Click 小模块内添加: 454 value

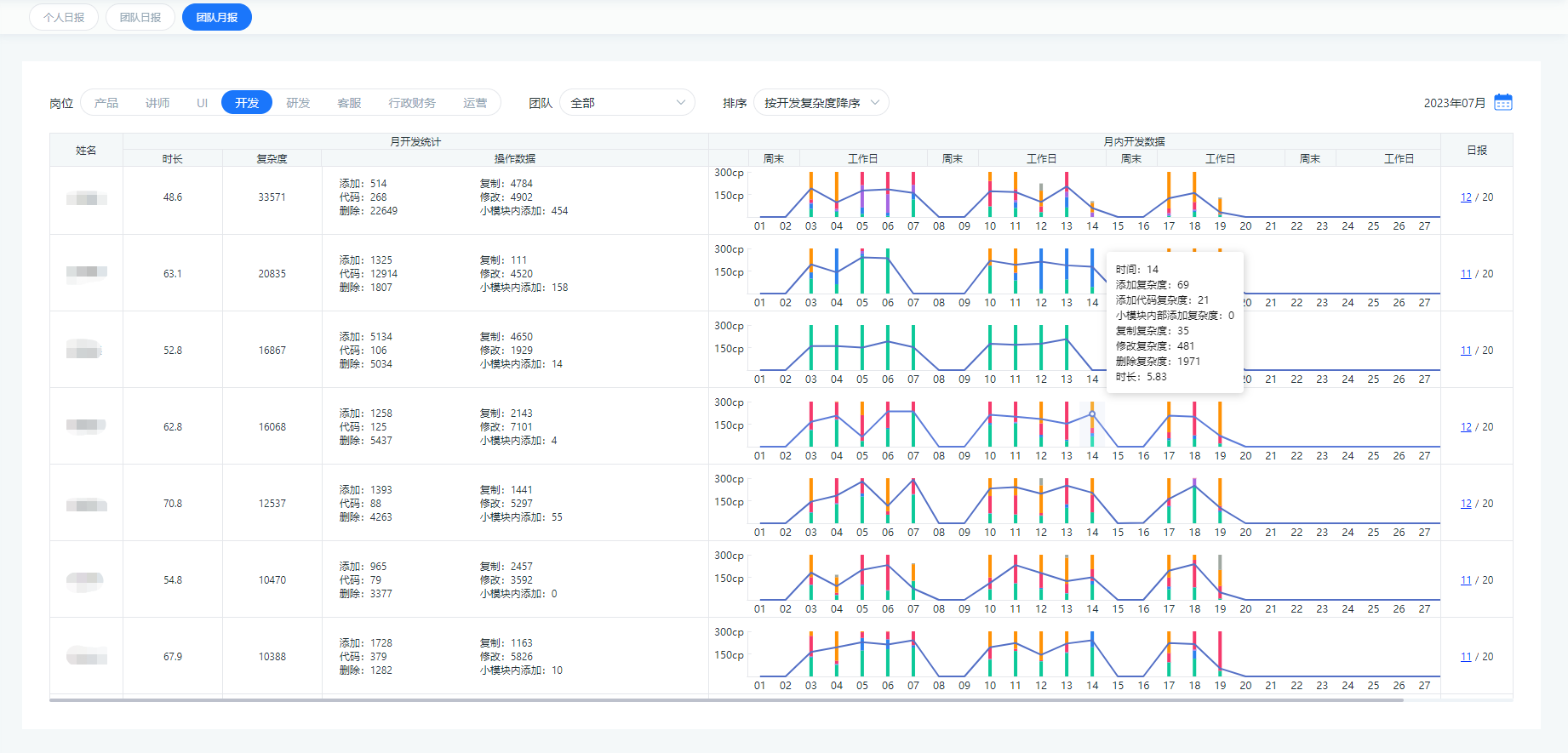point(524,211)
